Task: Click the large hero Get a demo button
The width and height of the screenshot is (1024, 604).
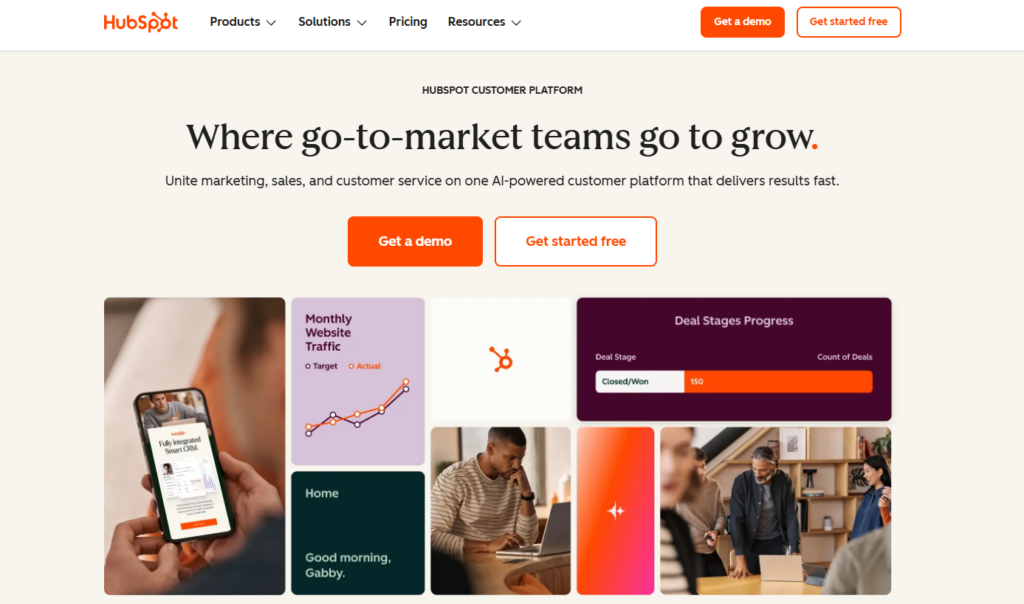Action: [x=415, y=242]
